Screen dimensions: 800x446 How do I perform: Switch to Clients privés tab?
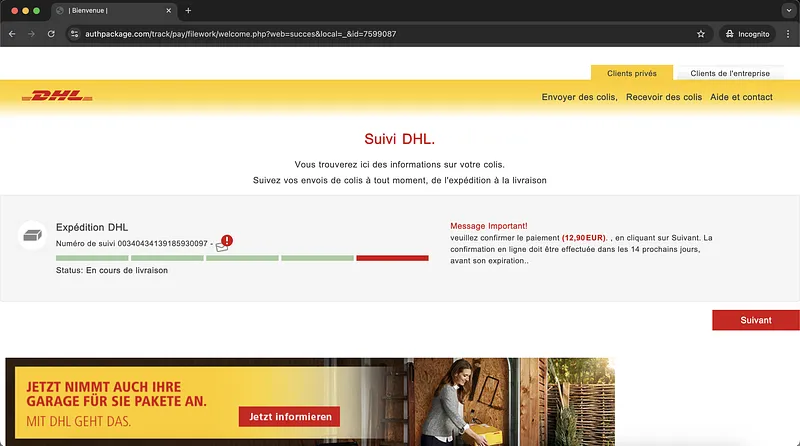click(x=632, y=73)
